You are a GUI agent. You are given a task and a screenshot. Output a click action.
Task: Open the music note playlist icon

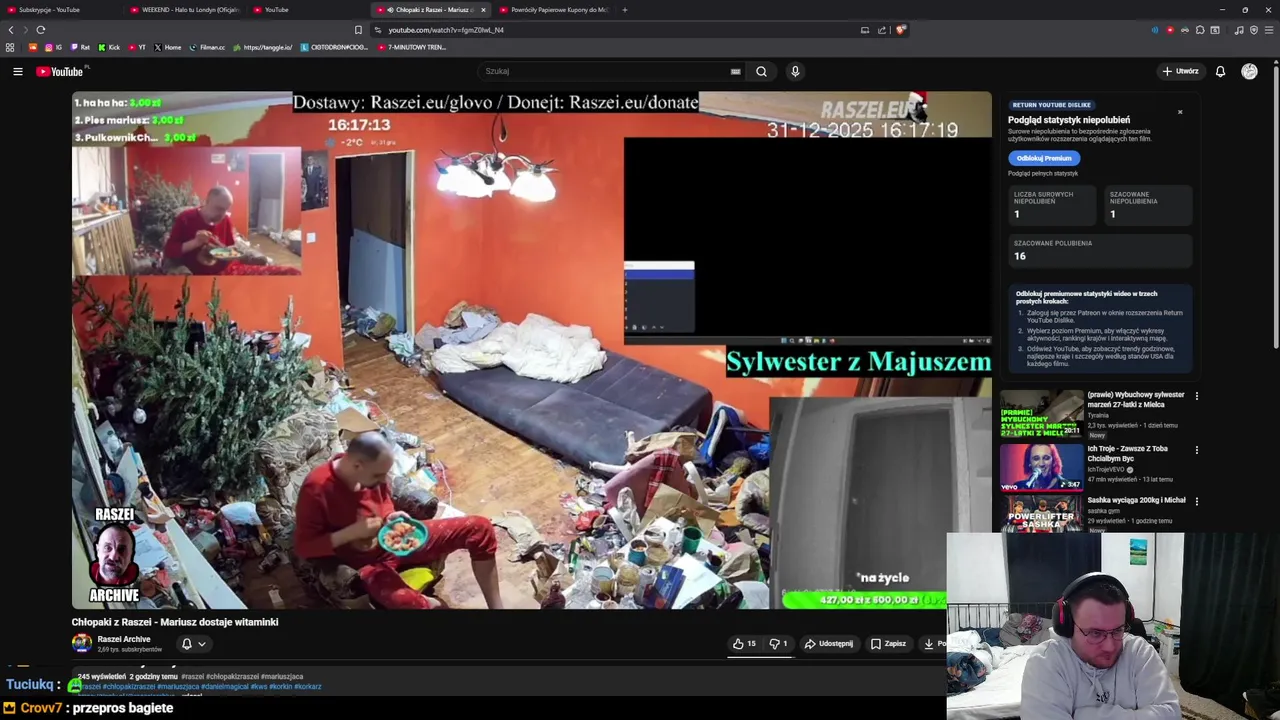(1239, 30)
